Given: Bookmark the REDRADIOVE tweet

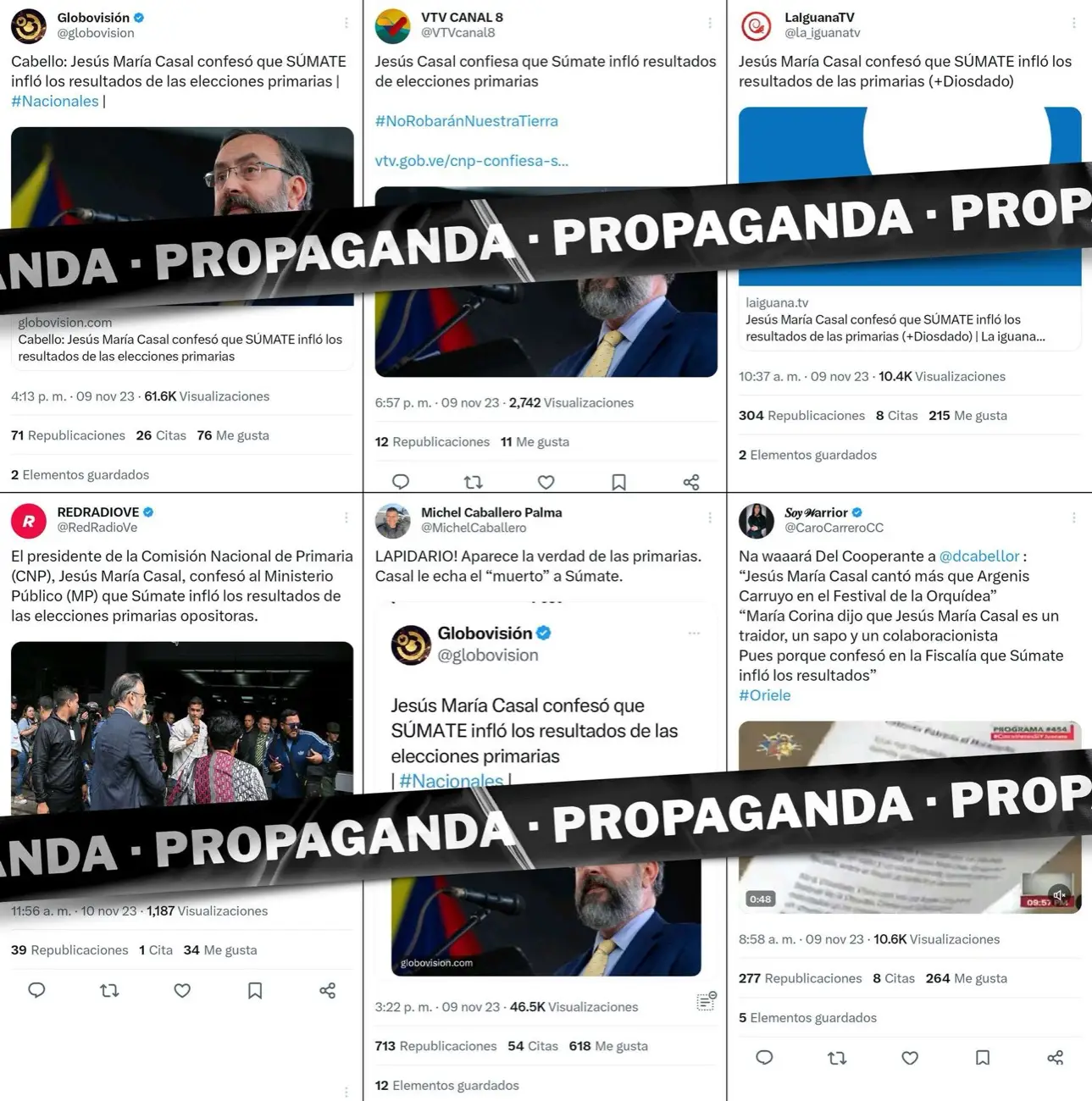Looking at the screenshot, I should tap(255, 990).
